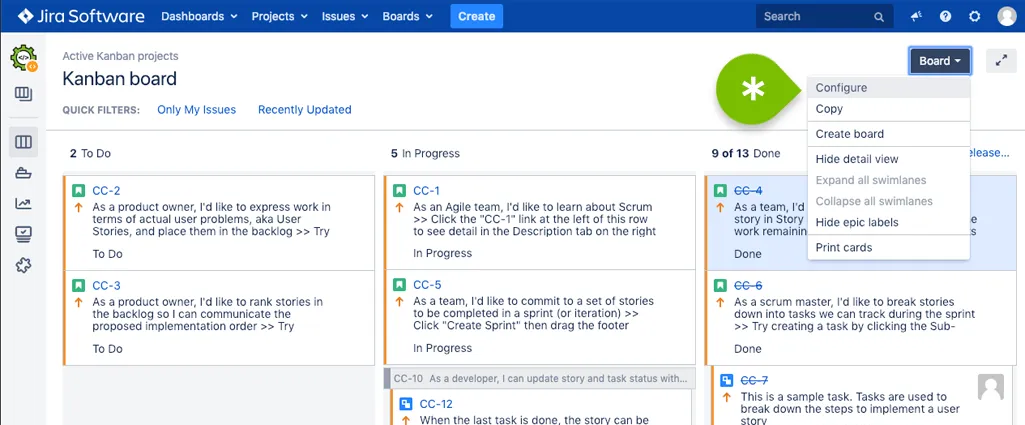Screen dimensions: 1025x425
Task: Open the Reports chart icon
Action: [x=24, y=204]
